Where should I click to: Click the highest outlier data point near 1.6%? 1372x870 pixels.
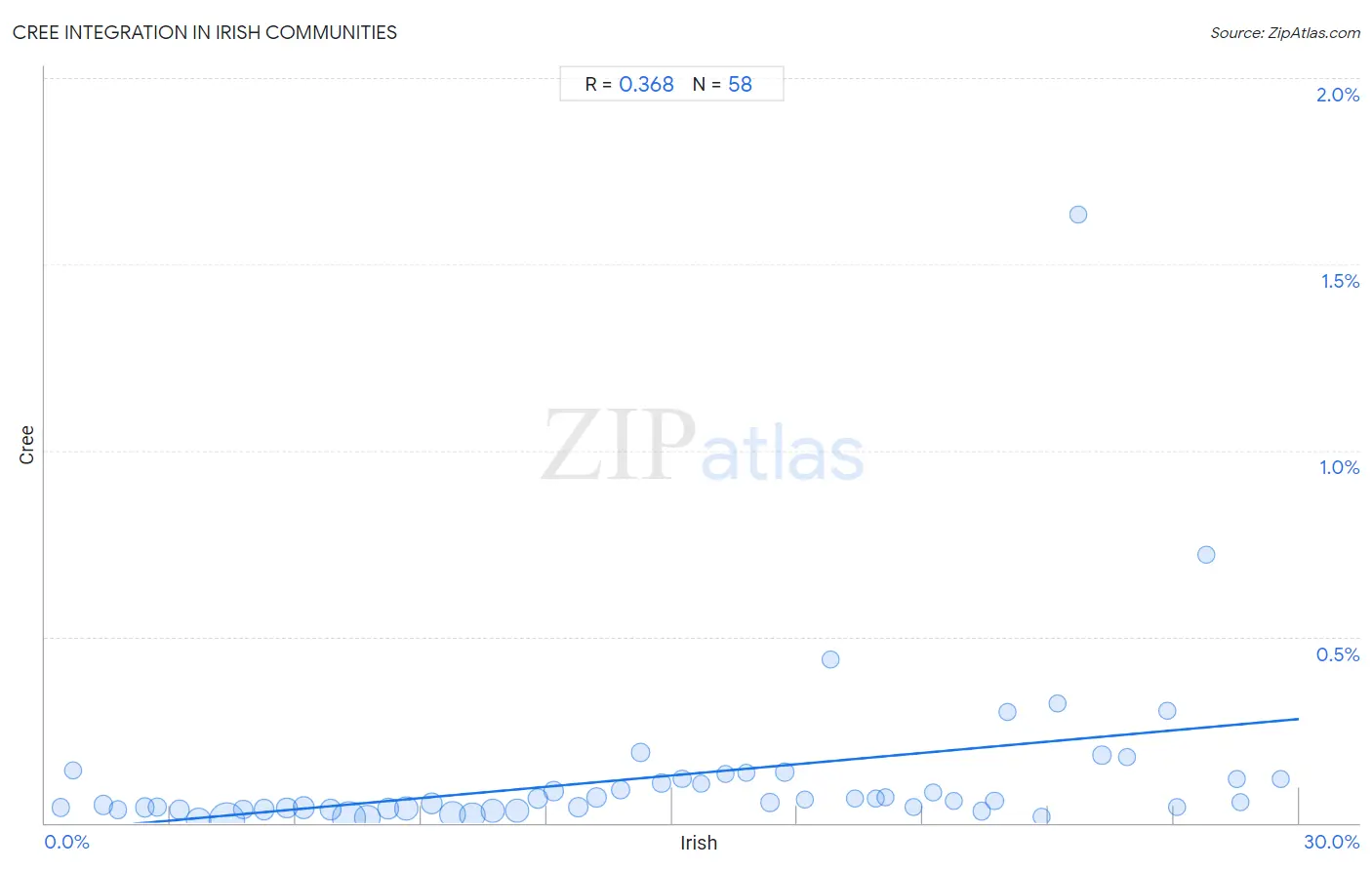[1078, 215]
